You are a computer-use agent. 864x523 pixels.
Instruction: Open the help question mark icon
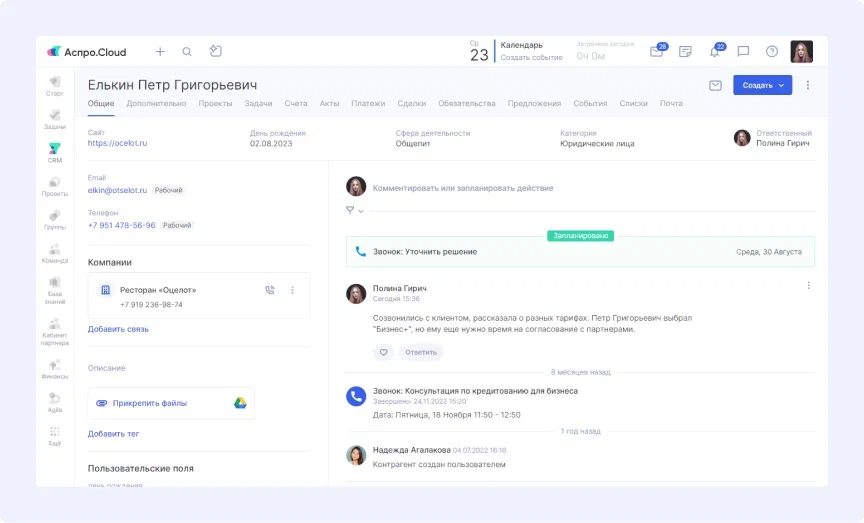pyautogui.click(x=772, y=51)
